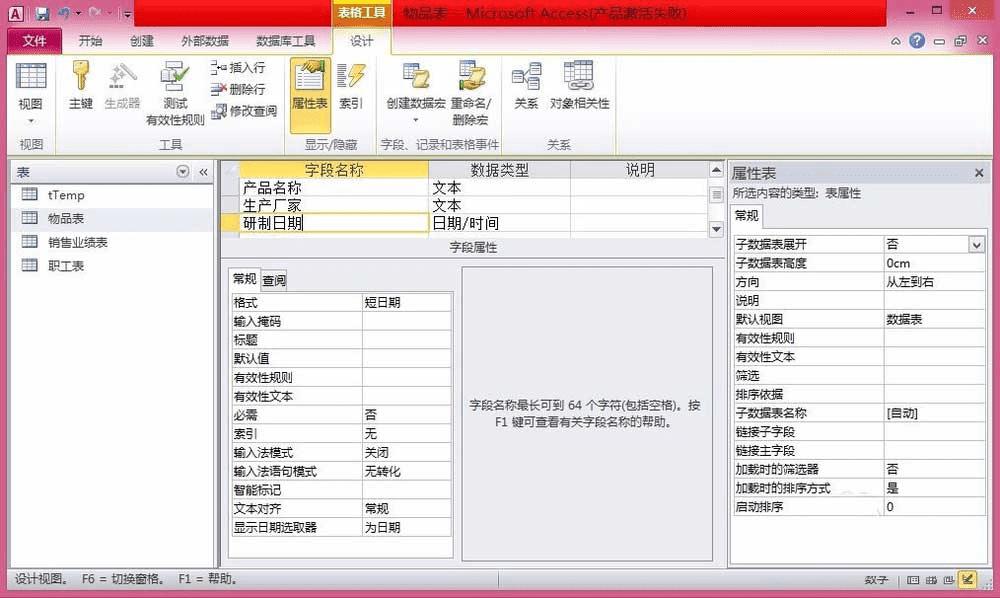
Task: Click quick access toolbar customize dropdown
Action: [127, 13]
